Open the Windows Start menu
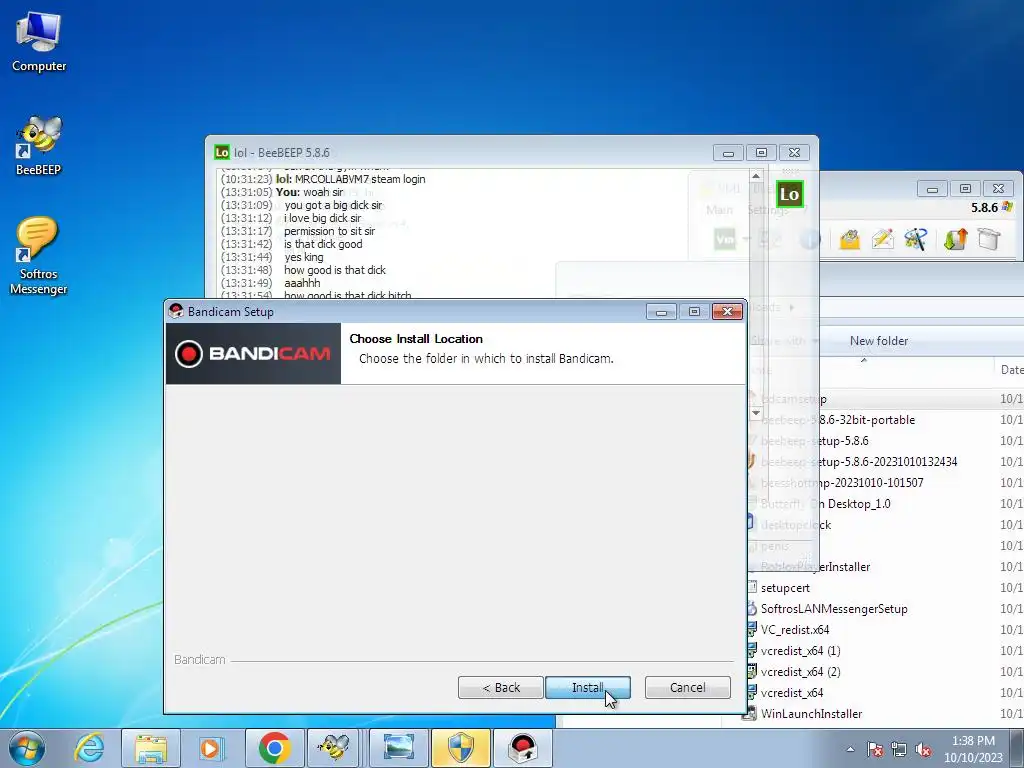Screen dimensions: 1024x768 pos(27,748)
